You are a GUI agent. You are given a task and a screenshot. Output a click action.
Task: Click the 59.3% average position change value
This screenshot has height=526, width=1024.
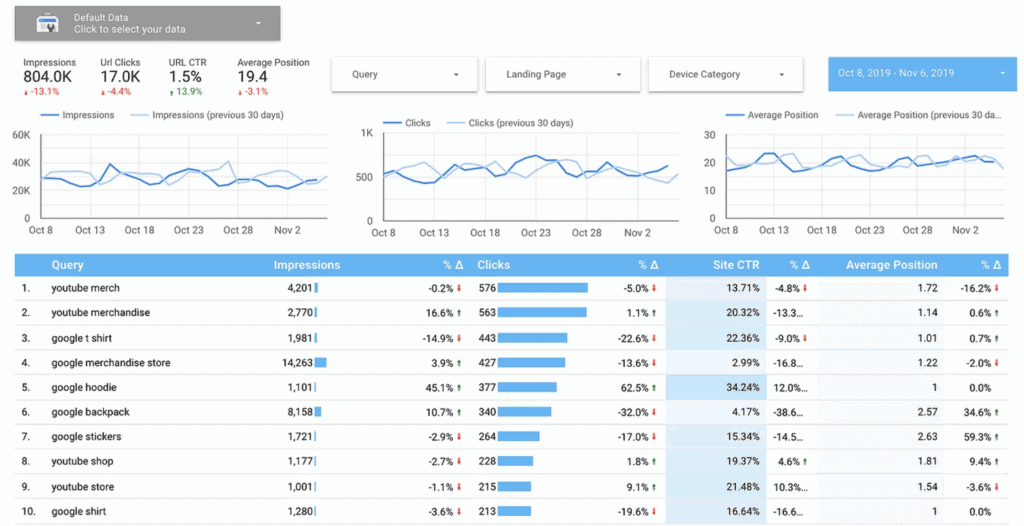tap(978, 436)
